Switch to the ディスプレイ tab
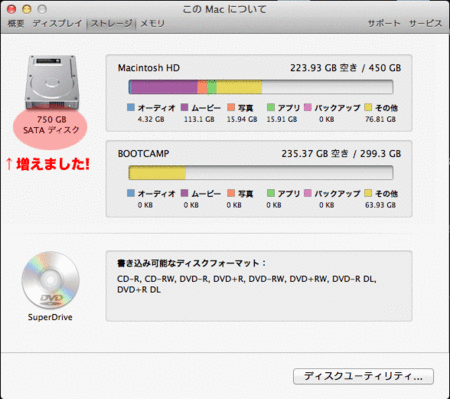 (57, 23)
